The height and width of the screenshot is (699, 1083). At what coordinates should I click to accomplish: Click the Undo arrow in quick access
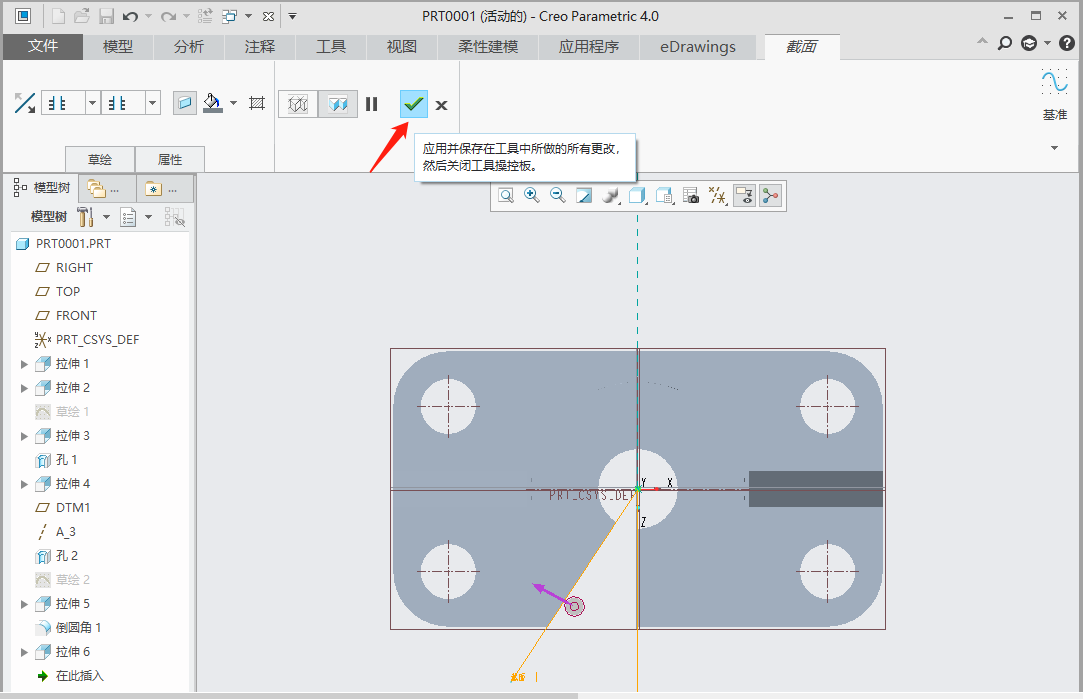coord(130,16)
